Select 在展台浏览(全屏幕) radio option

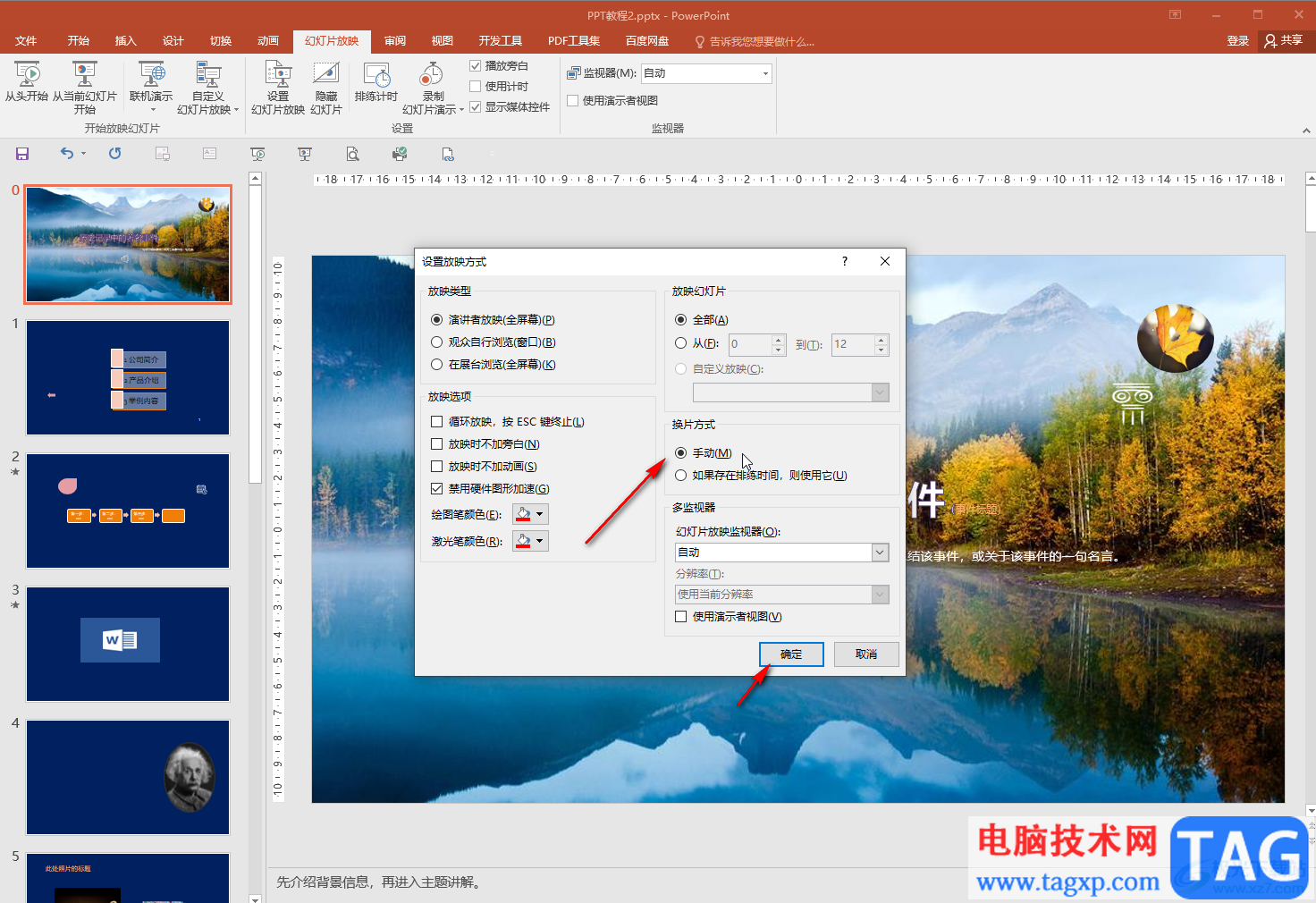437,365
